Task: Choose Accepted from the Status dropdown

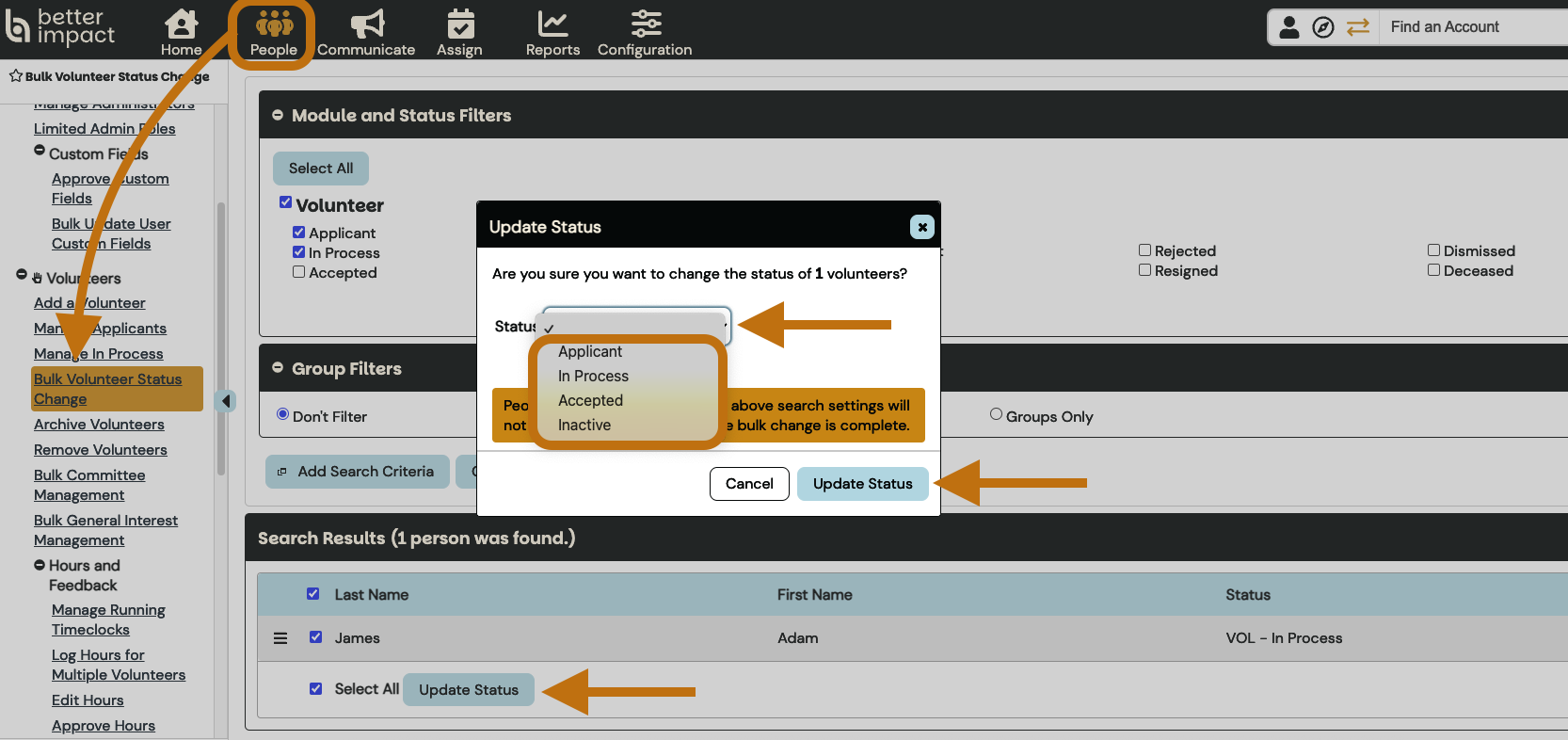Action: tap(590, 400)
